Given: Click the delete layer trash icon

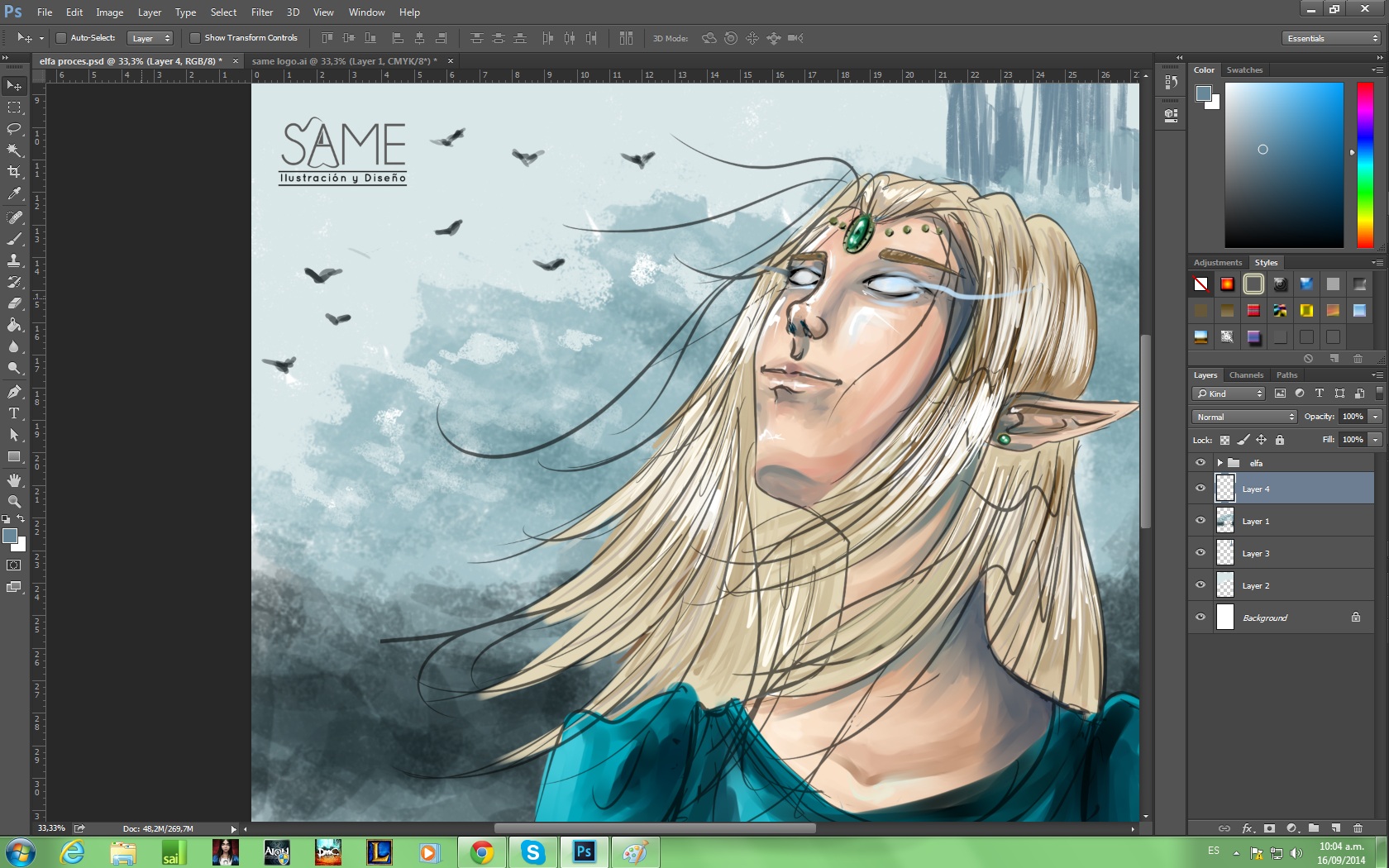Looking at the screenshot, I should (x=1358, y=827).
